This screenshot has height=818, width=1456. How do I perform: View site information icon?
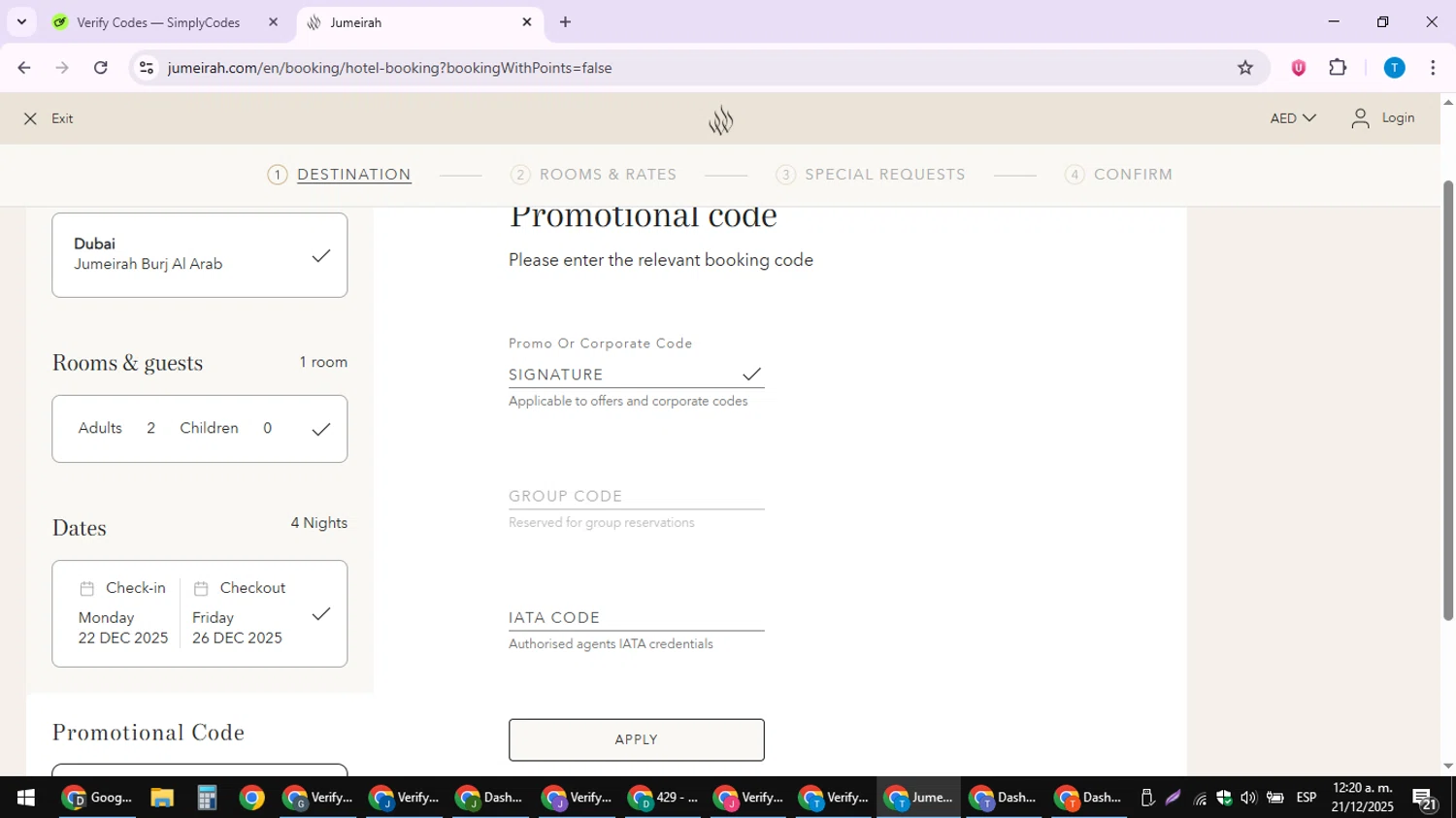pos(147,68)
